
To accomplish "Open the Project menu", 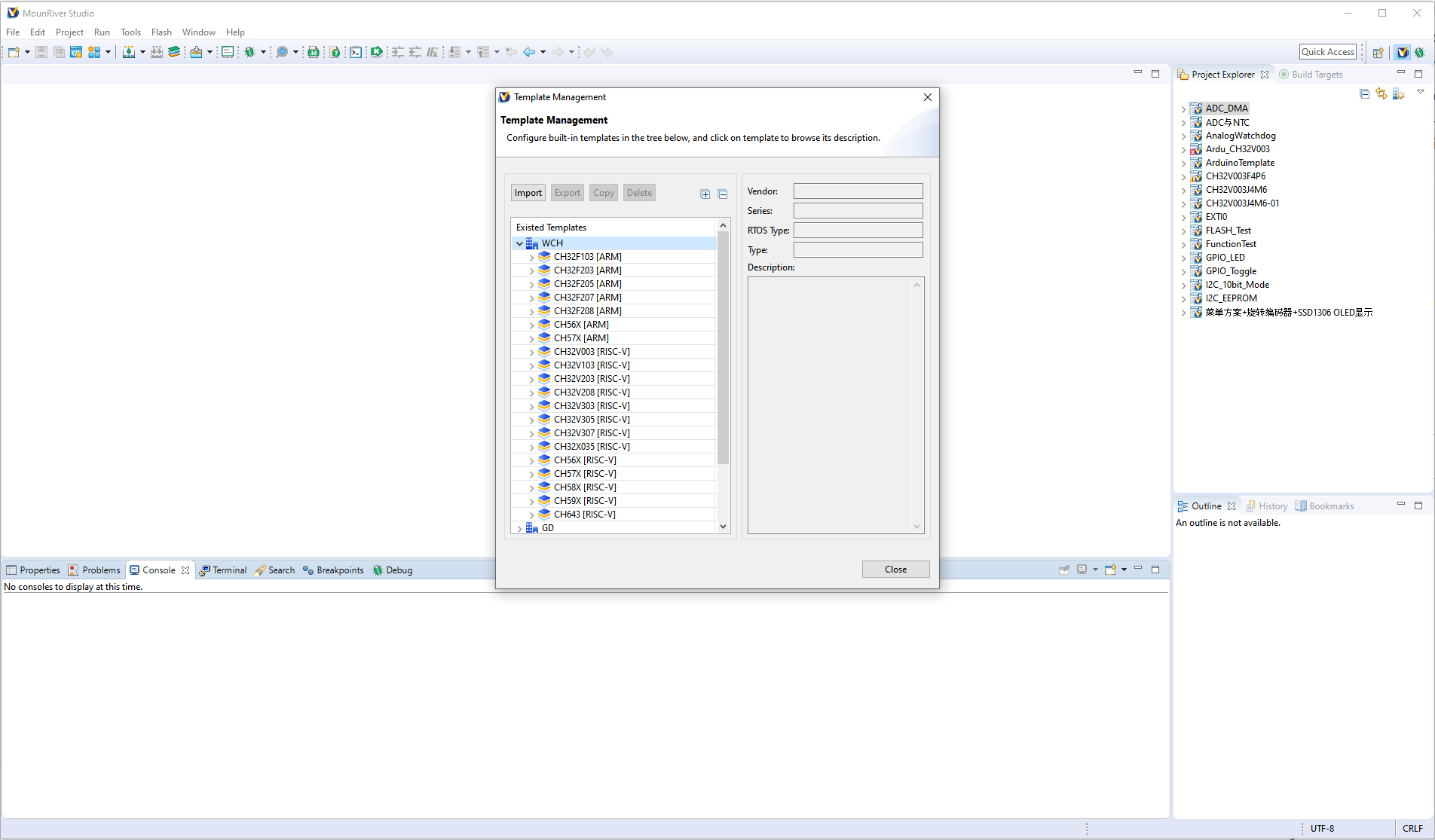I will (x=69, y=32).
